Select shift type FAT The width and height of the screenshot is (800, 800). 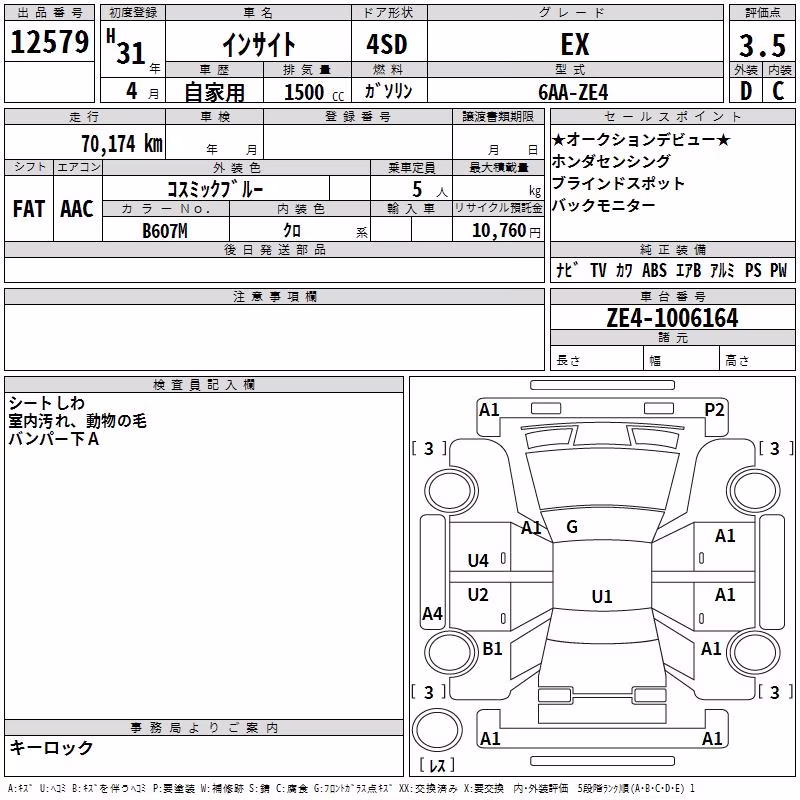[29, 209]
